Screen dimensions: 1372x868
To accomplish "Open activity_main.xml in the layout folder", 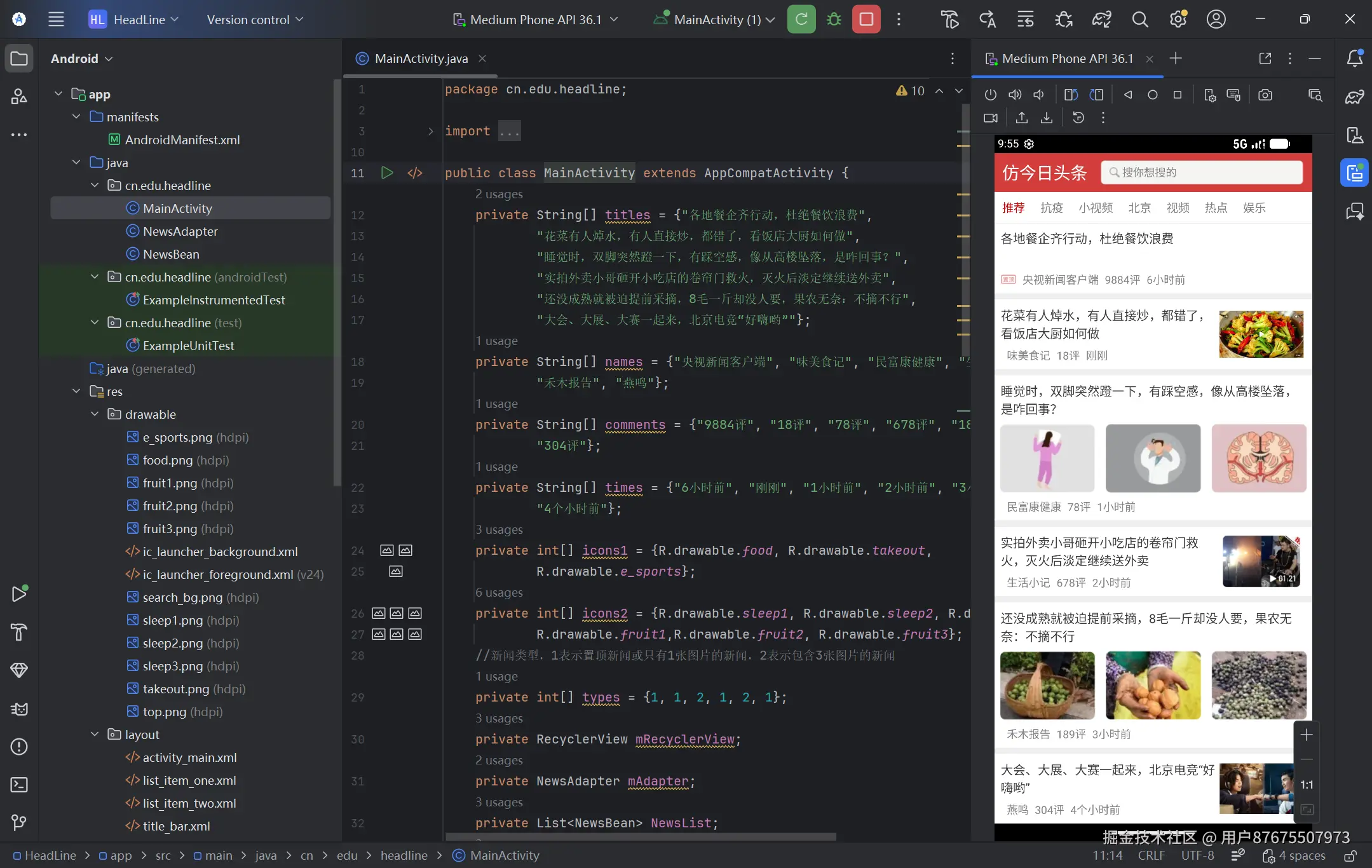I will click(189, 757).
